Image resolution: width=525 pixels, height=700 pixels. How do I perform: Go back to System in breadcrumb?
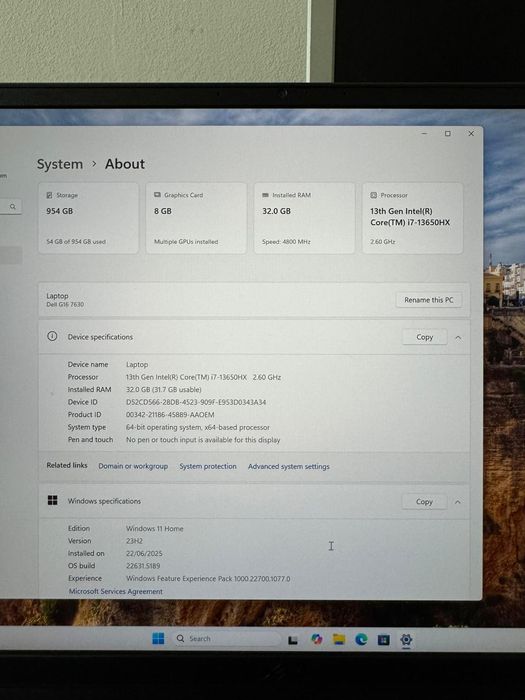[x=60, y=164]
